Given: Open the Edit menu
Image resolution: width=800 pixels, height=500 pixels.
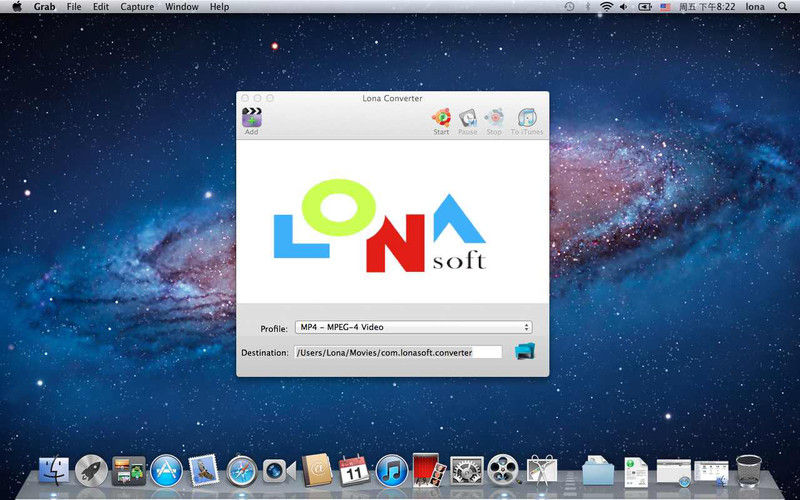Looking at the screenshot, I should click(101, 7).
